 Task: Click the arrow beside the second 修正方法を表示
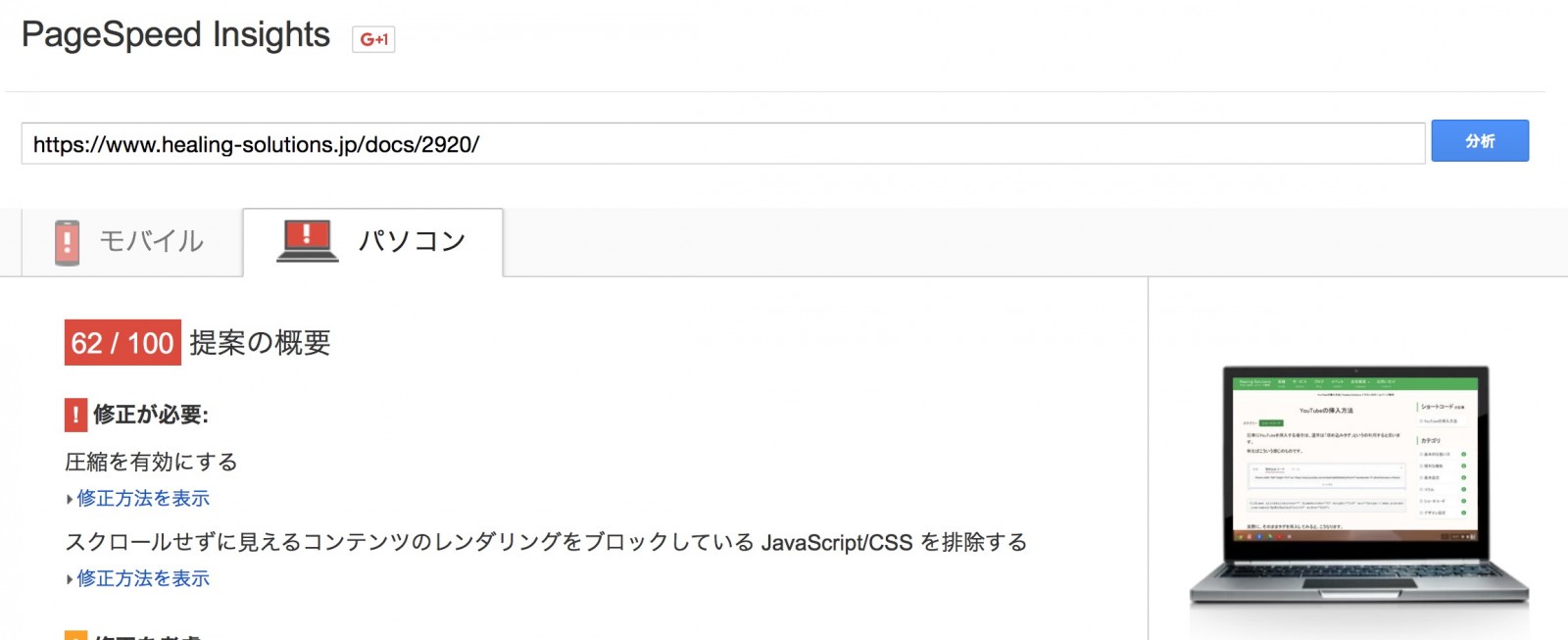(x=70, y=580)
